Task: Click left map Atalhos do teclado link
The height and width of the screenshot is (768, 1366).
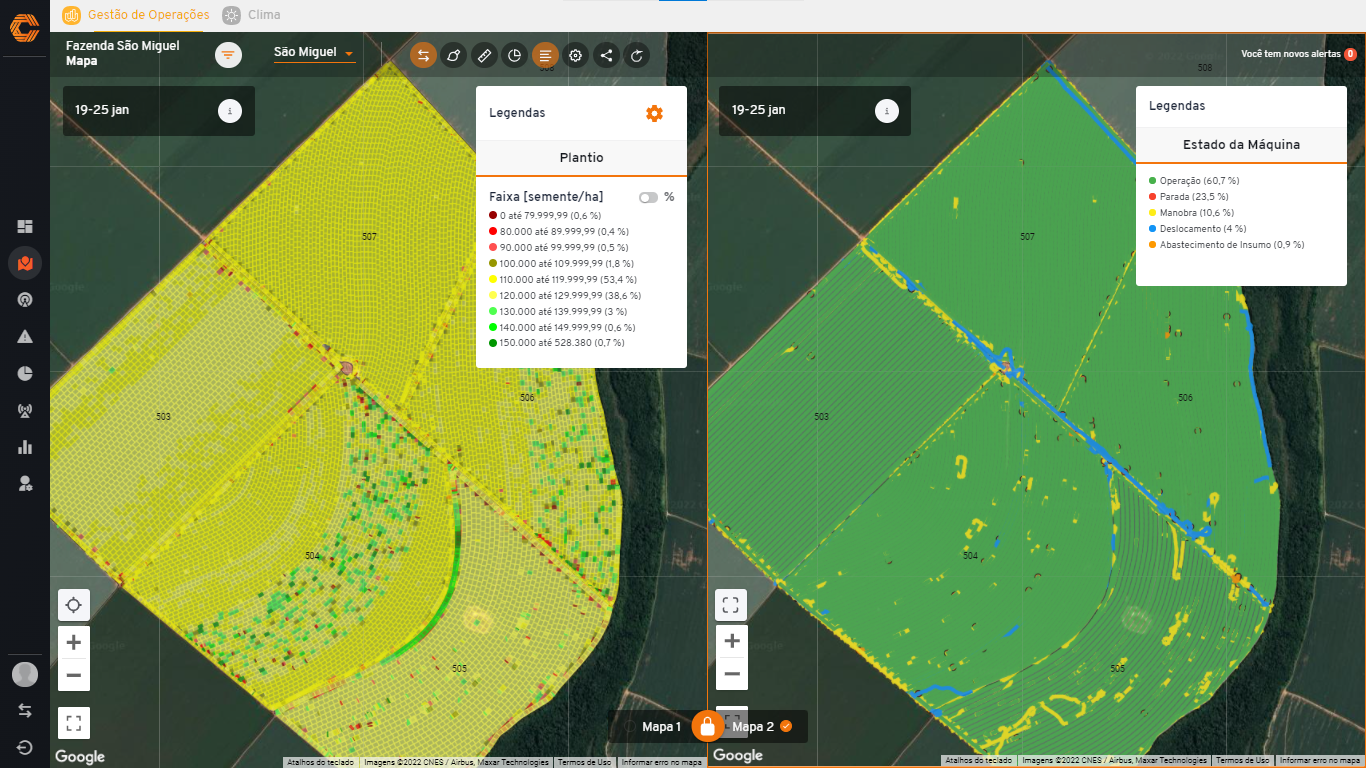Action: [320, 762]
